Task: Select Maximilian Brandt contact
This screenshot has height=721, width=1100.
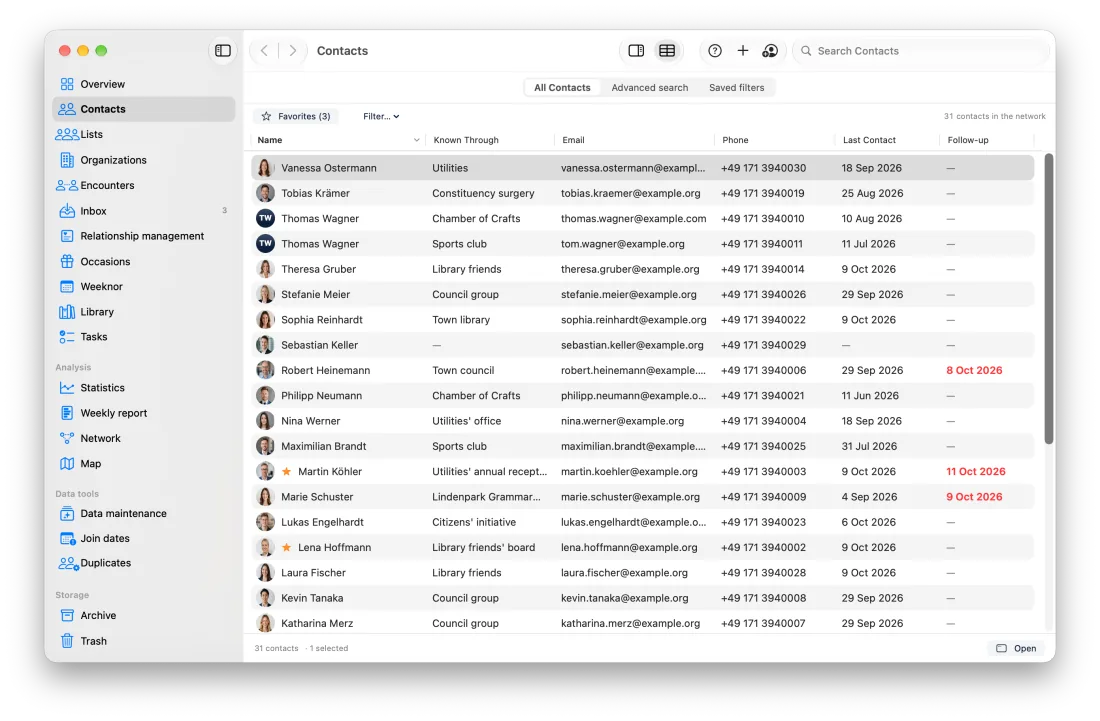Action: [x=643, y=446]
